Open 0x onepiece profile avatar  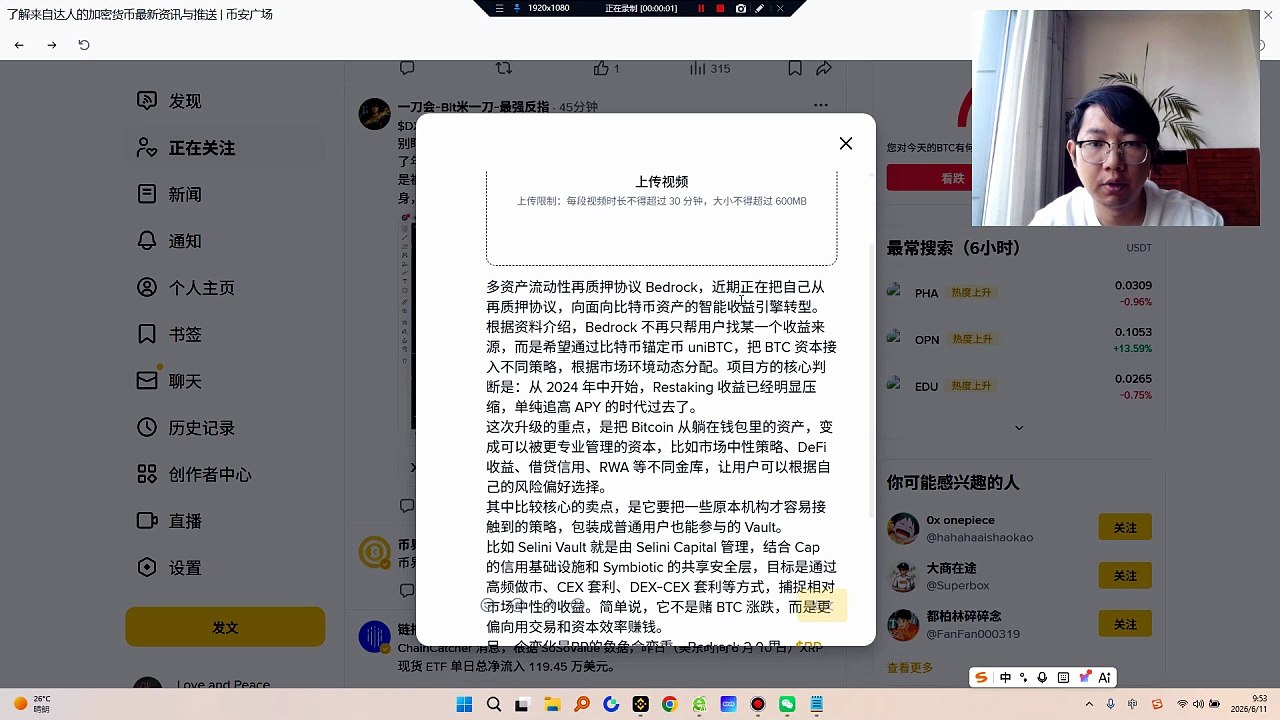[903, 528]
